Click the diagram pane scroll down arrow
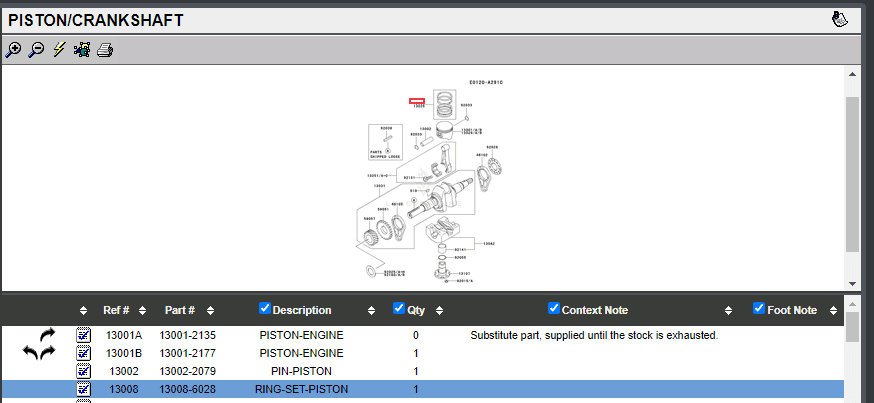 coord(852,283)
